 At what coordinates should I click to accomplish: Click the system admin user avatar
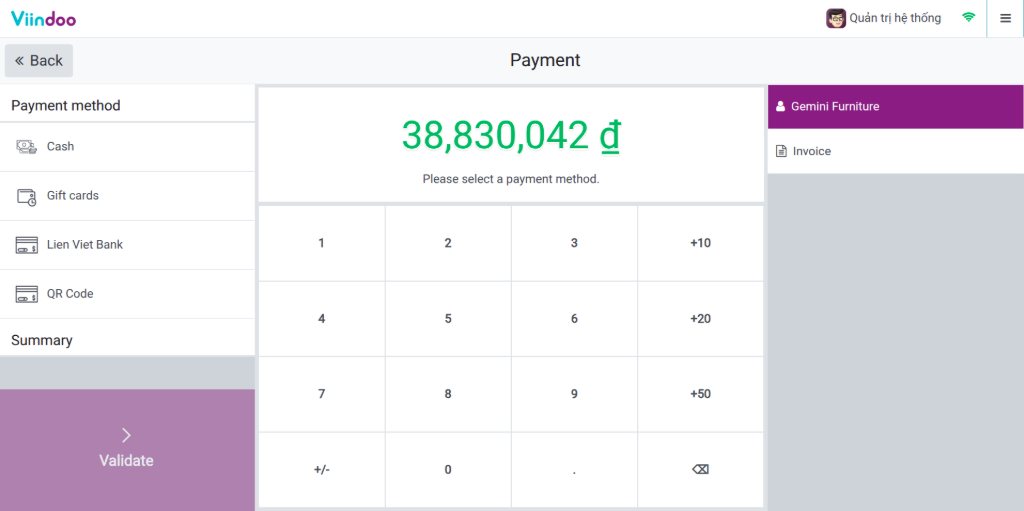click(836, 18)
